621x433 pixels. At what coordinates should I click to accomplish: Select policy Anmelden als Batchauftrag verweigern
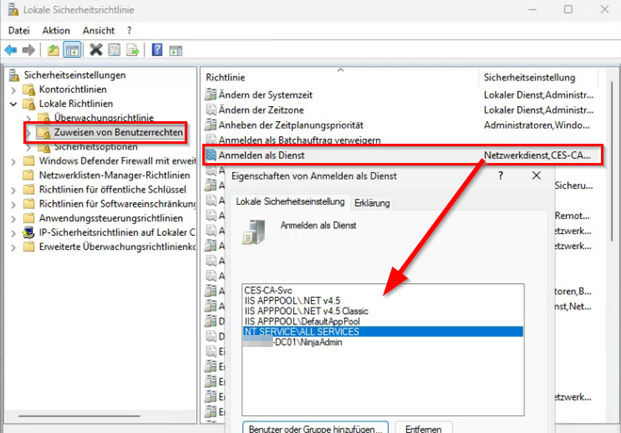pyautogui.click(x=299, y=140)
